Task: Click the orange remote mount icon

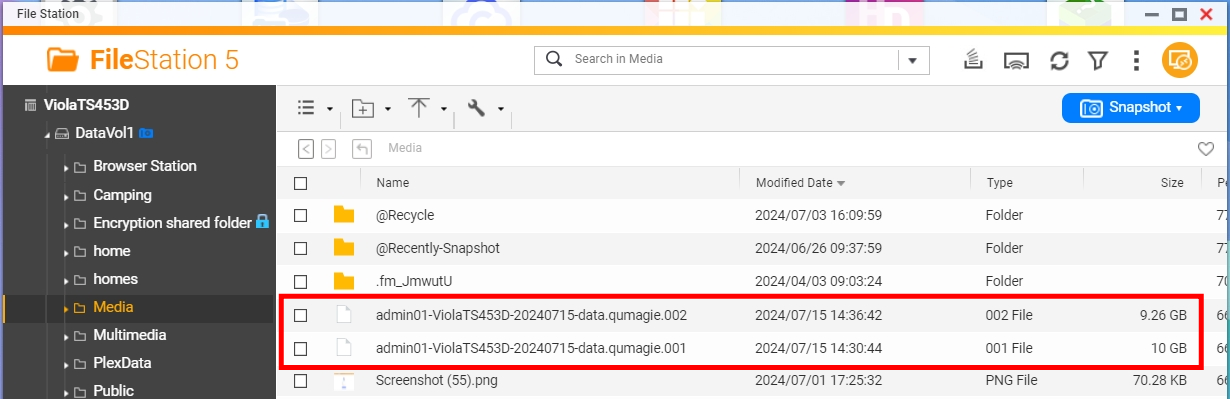Action: coord(1180,60)
